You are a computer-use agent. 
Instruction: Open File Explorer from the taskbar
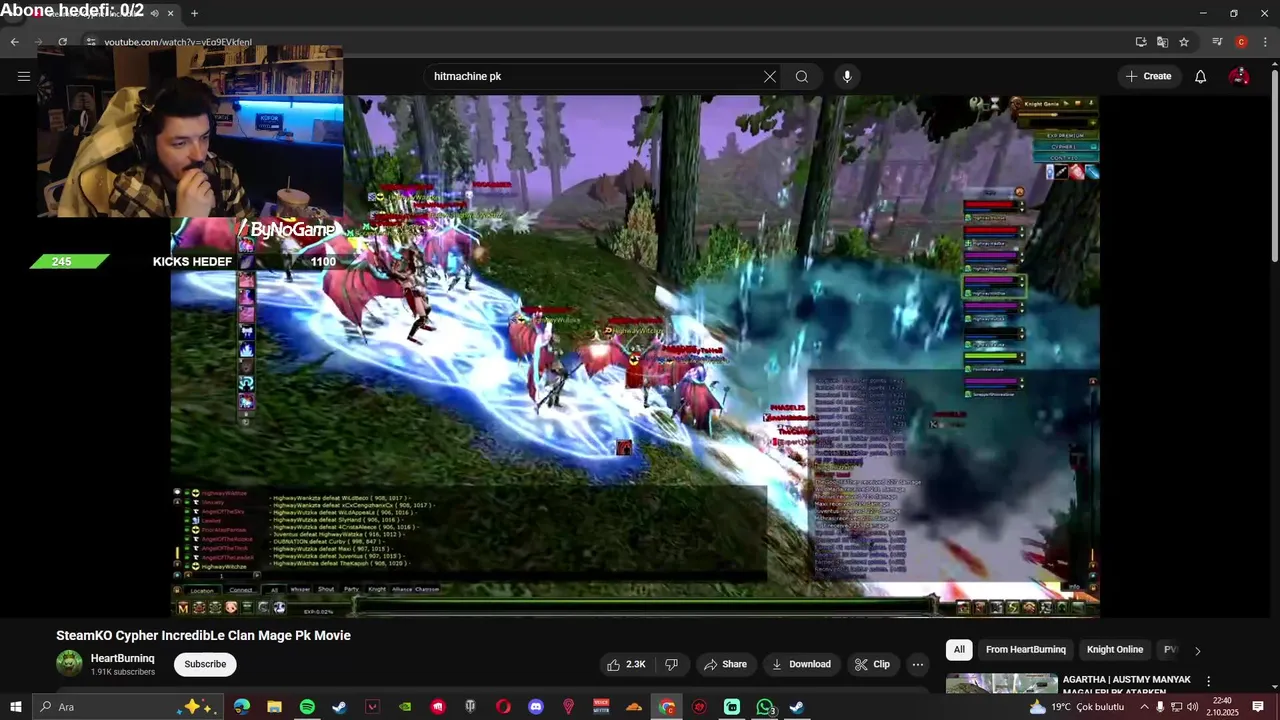[x=274, y=707]
